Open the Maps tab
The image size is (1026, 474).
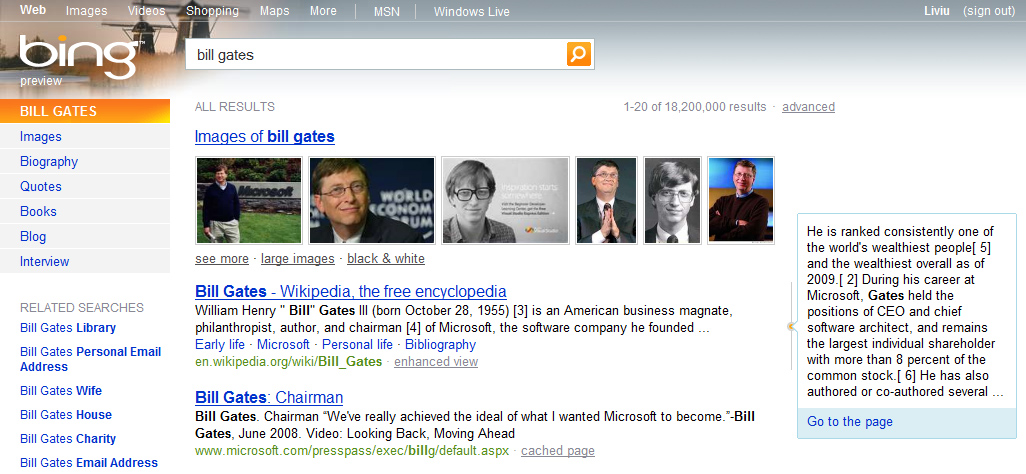274,11
